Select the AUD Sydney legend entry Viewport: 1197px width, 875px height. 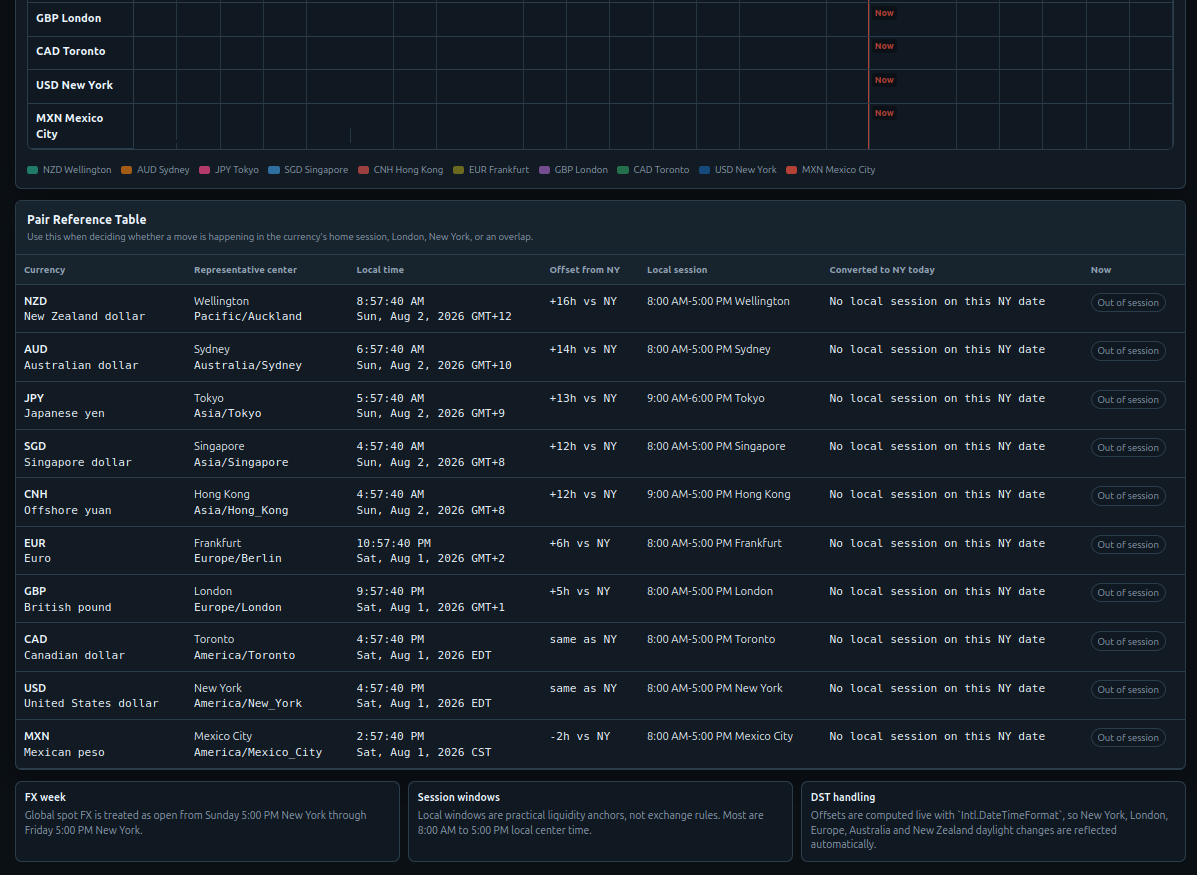point(155,170)
